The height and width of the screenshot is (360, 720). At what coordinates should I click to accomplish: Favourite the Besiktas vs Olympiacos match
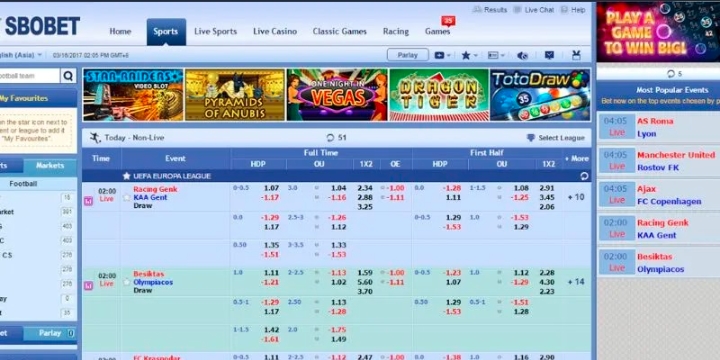pyautogui.click(x=127, y=282)
